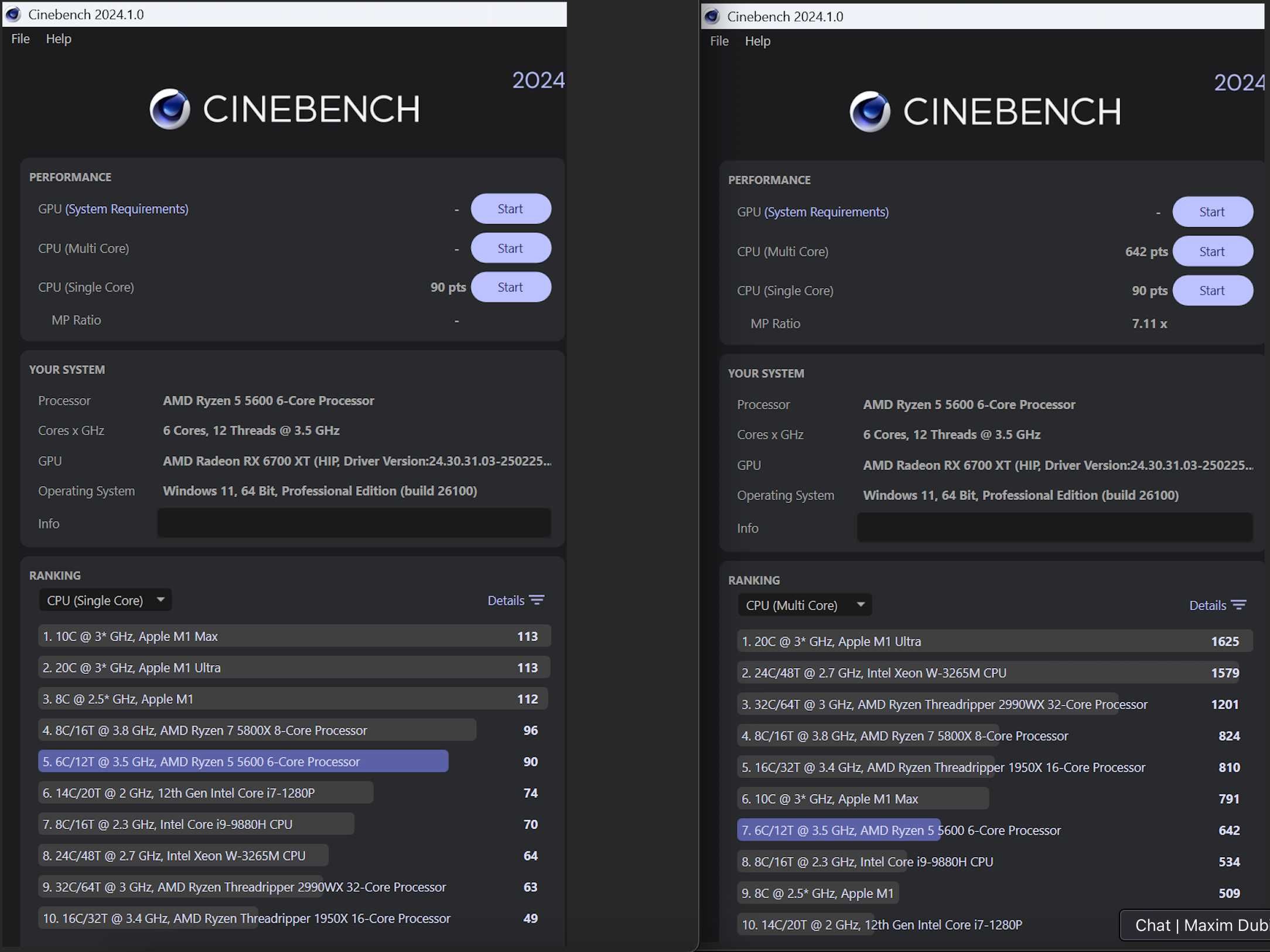This screenshot has height=952, width=1270.
Task: Open Help menu in left window
Action: [x=59, y=39]
